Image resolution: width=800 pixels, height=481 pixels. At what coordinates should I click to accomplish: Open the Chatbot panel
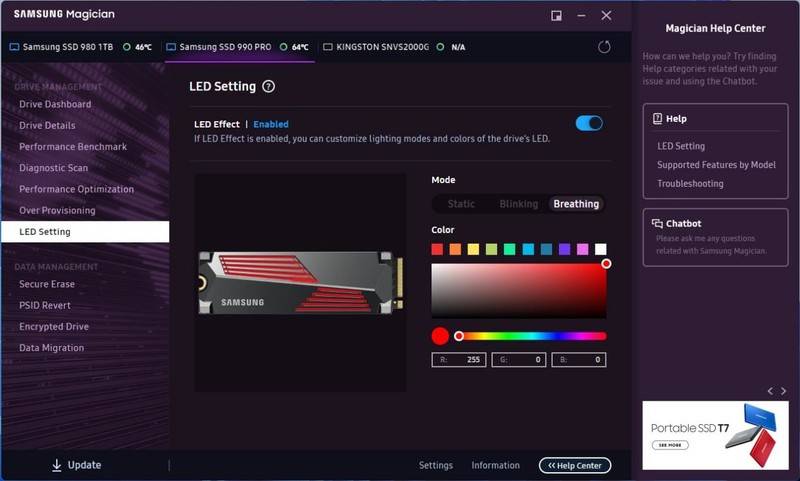point(715,237)
